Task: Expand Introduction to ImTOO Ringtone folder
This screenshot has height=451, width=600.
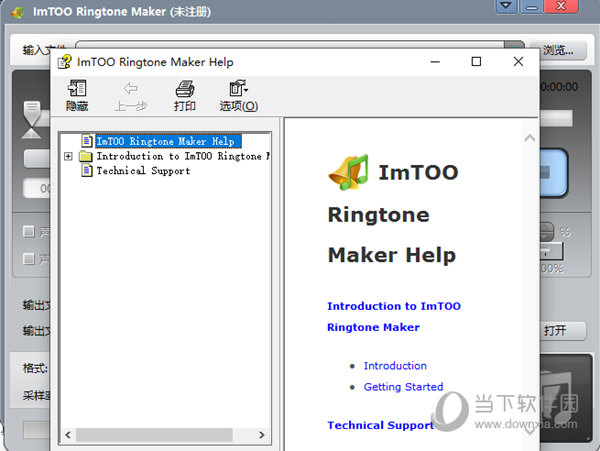Action: click(68, 156)
